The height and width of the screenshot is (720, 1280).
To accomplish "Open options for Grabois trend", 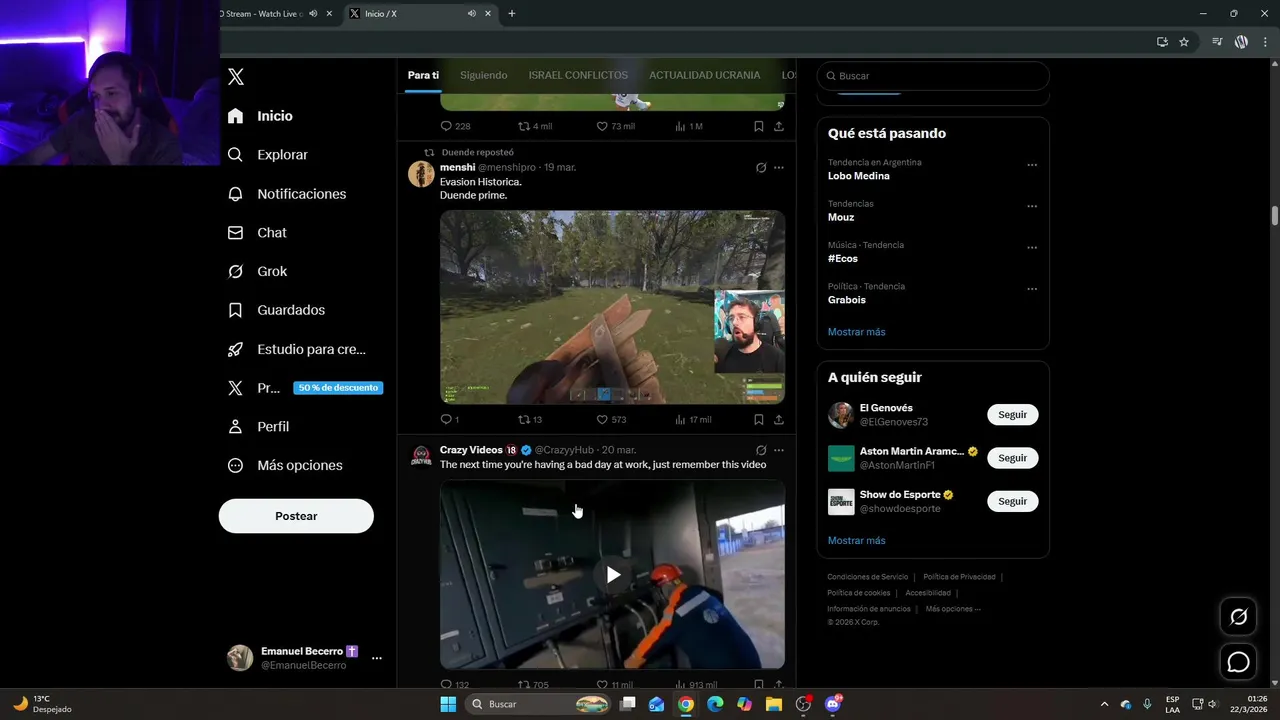I will (x=1032, y=289).
